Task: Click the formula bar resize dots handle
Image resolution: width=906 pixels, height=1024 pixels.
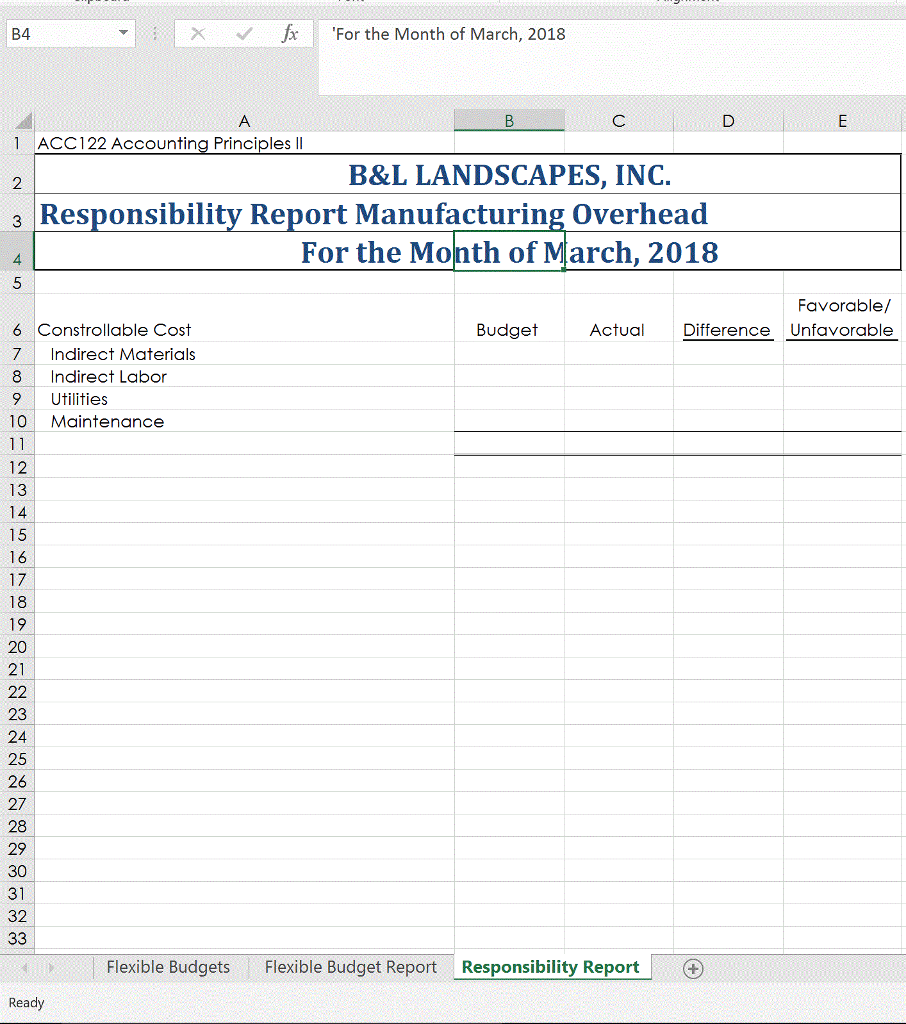Action: tap(155, 34)
